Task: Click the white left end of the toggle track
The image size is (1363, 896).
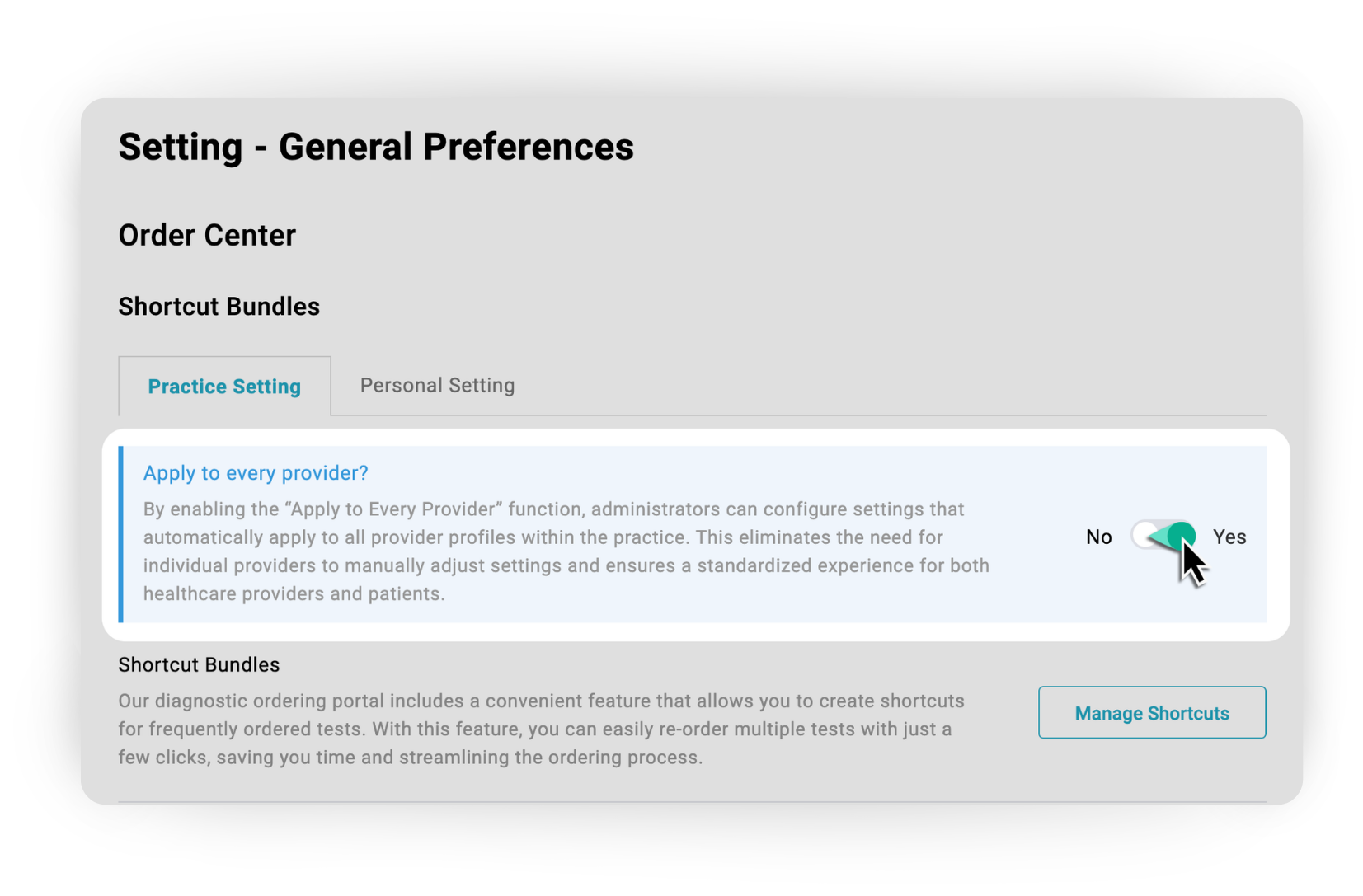Action: click(1143, 536)
